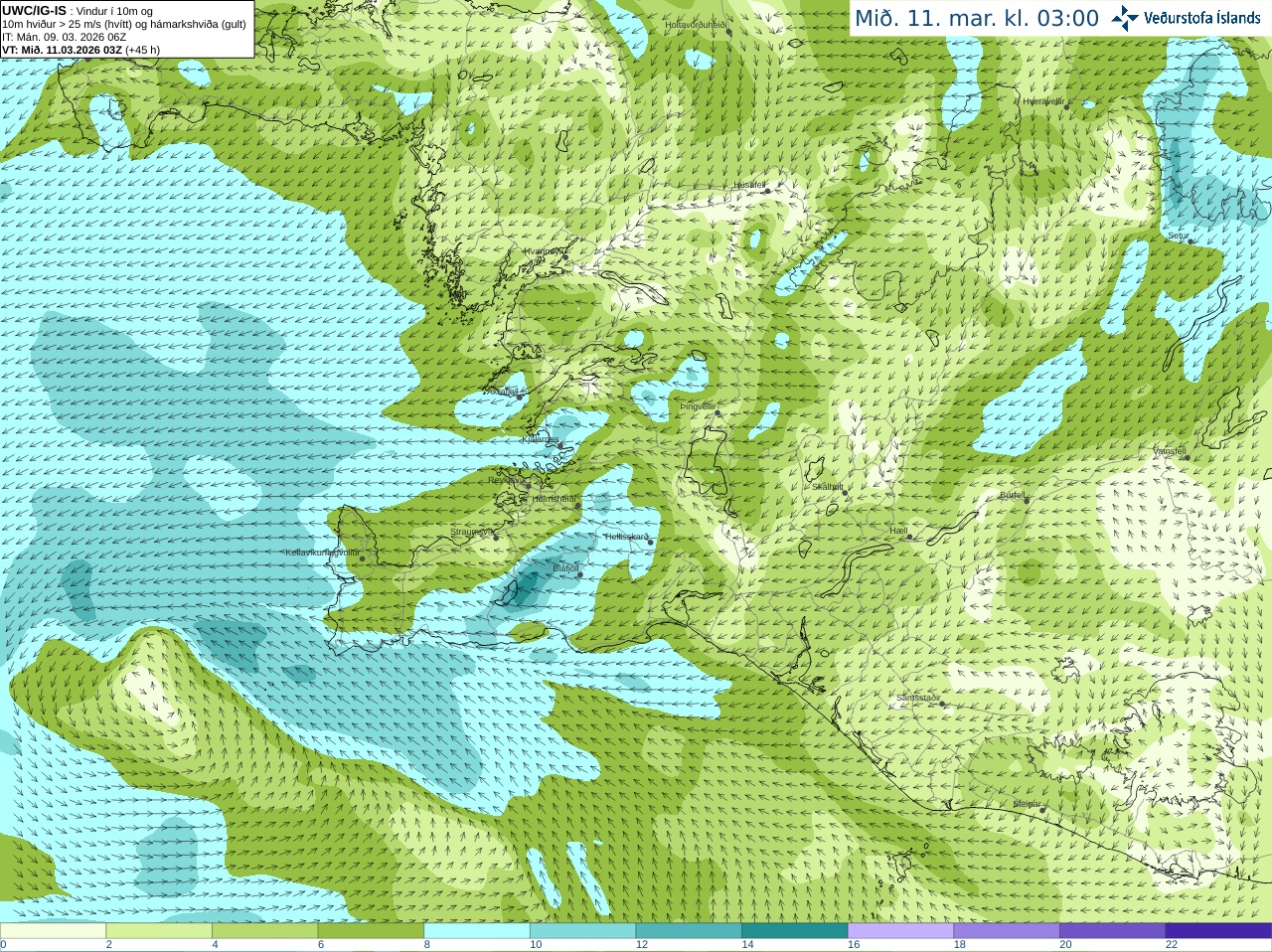
Task: Select the legend color above 22 m/s
Action: pyautogui.click(x=1218, y=931)
